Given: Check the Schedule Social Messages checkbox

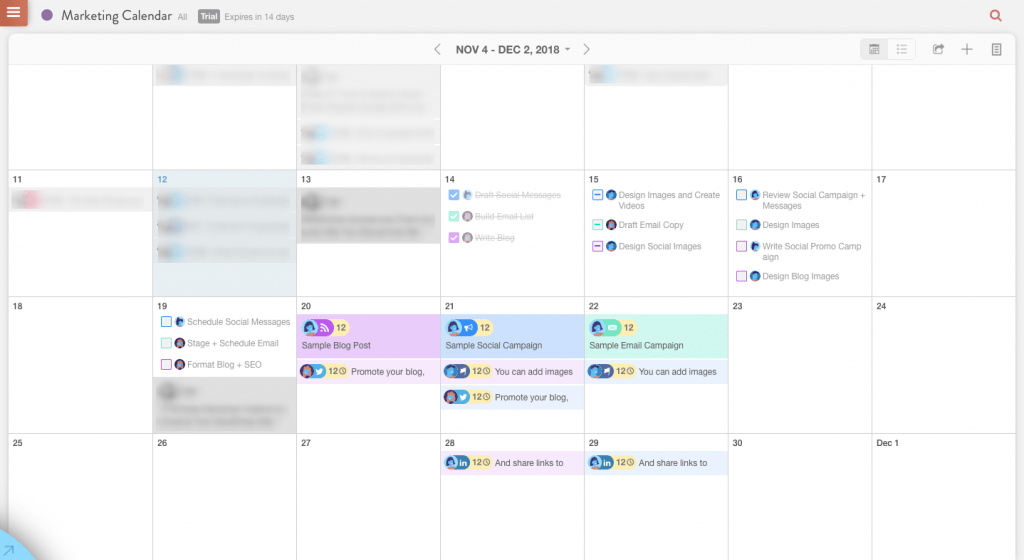Looking at the screenshot, I should [x=166, y=322].
